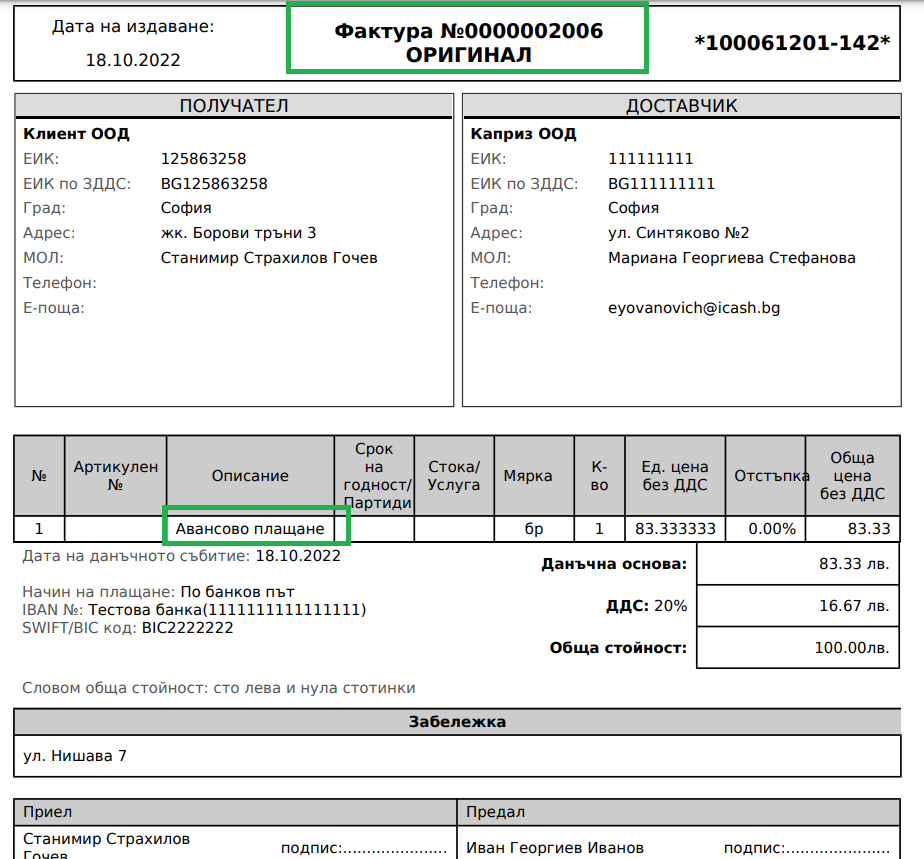Image resolution: width=924 pixels, height=859 pixels.
Task: Select the payment method "По банков път"
Action: coord(237,592)
